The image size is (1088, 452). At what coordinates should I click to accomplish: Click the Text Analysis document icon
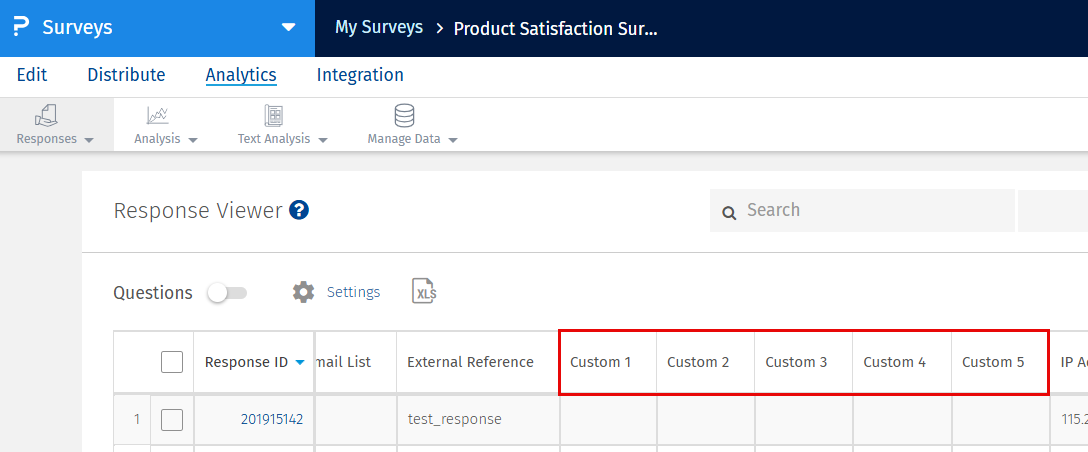[x=274, y=115]
